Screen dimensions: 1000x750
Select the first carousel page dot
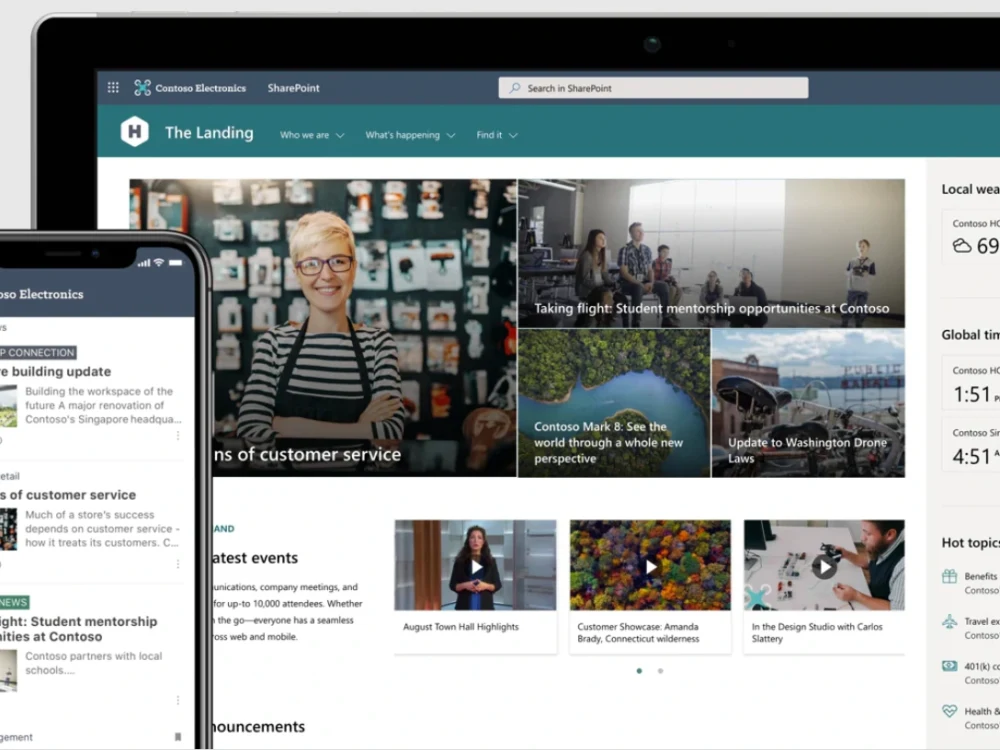click(x=639, y=671)
